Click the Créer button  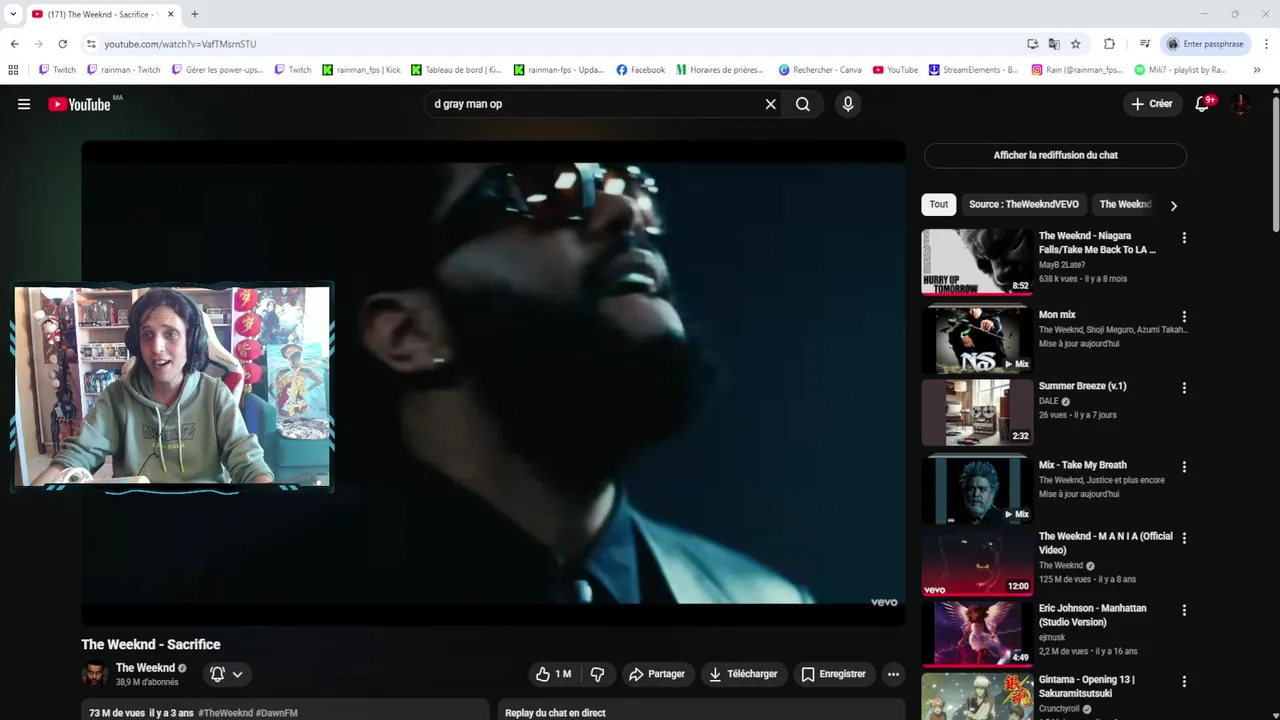click(1151, 104)
